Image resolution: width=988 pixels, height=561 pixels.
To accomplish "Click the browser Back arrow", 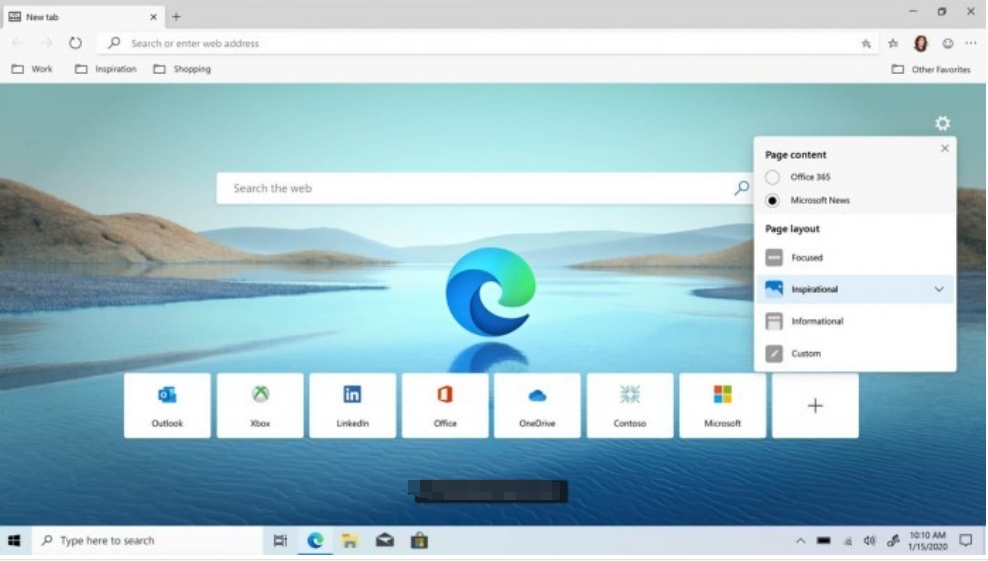I will pos(18,43).
